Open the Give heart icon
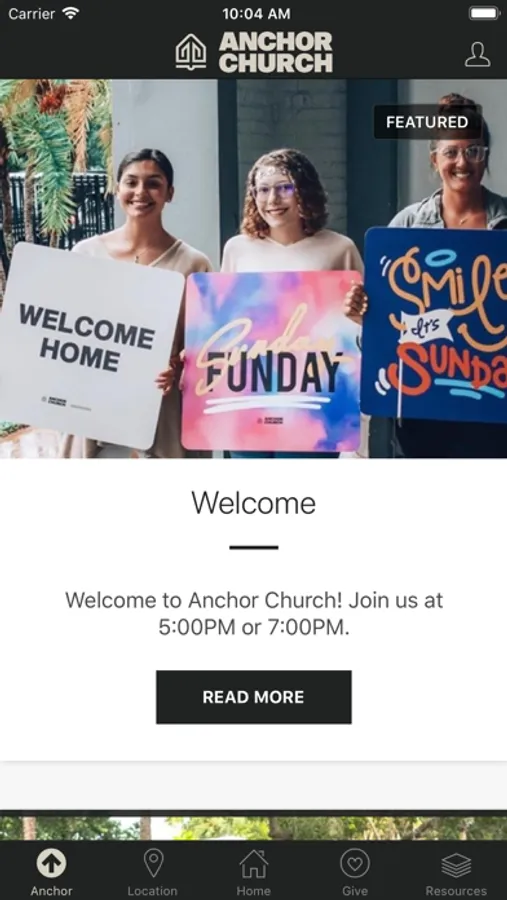Screen dimensions: 507x900 pos(355,863)
